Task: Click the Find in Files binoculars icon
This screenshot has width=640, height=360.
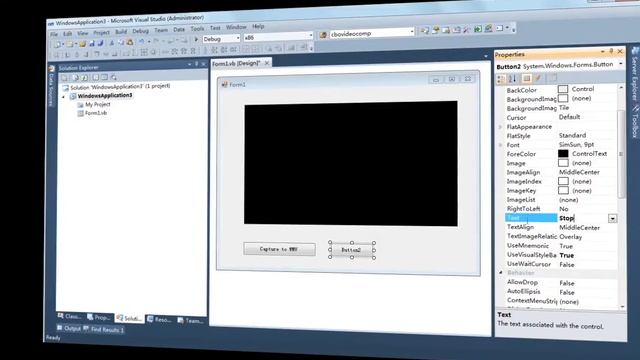Action: tap(323, 35)
